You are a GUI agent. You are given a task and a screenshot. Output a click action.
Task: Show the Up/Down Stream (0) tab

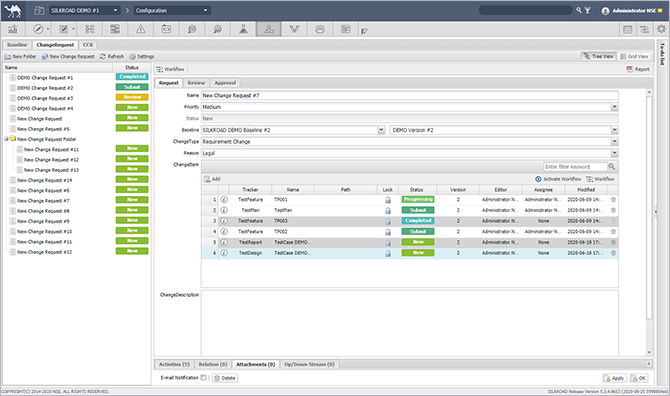click(309, 364)
